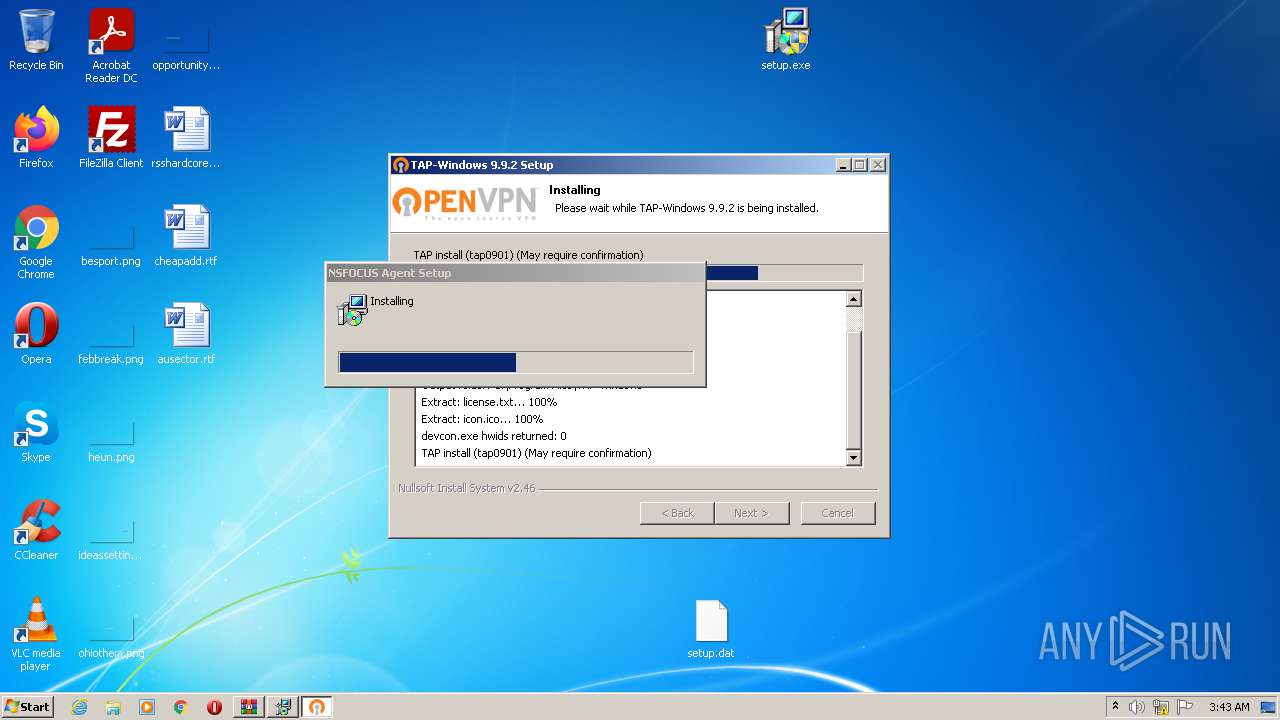Viewport: 1280px width, 720px height.
Task: Maximize the TAP-Windows Setup window
Action: (x=860, y=165)
